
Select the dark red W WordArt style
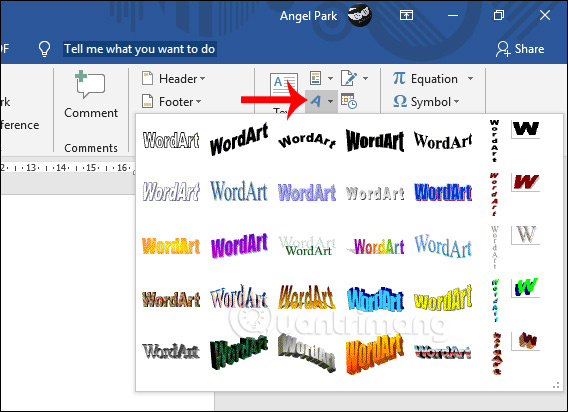click(526, 182)
